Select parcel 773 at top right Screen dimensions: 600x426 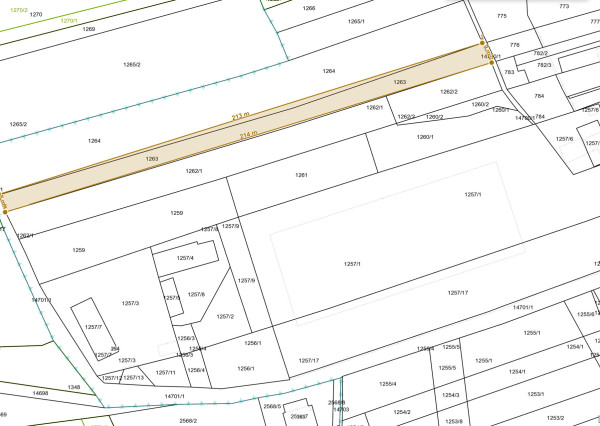(563, 6)
